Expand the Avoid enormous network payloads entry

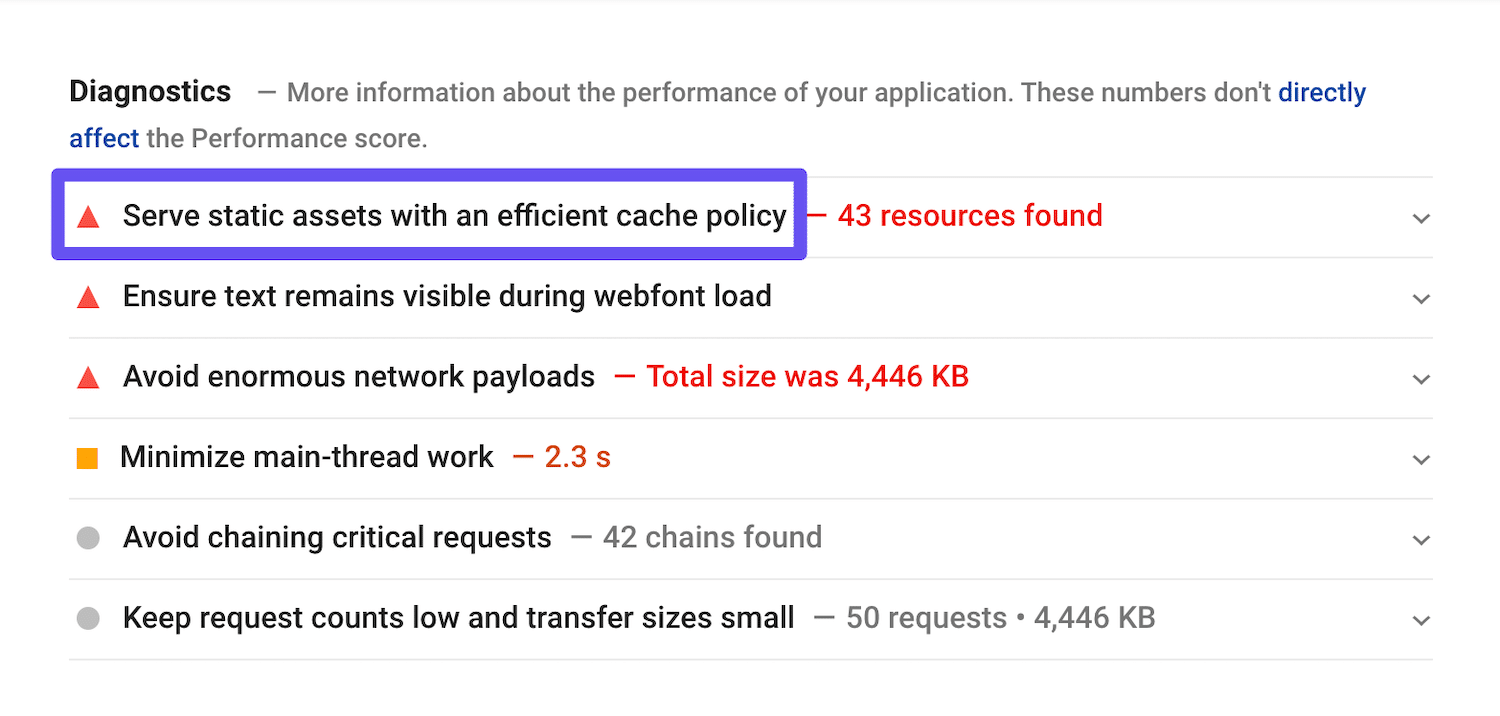[x=1421, y=379]
